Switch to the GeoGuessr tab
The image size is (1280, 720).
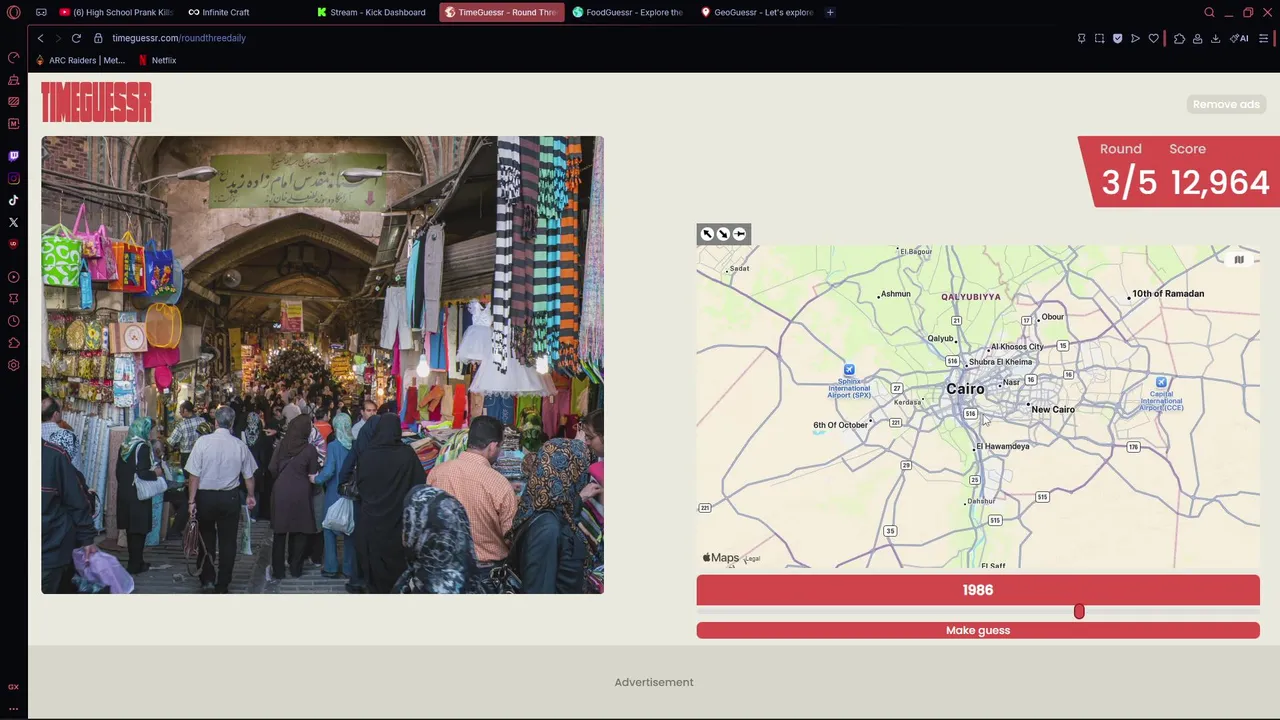pos(757,12)
